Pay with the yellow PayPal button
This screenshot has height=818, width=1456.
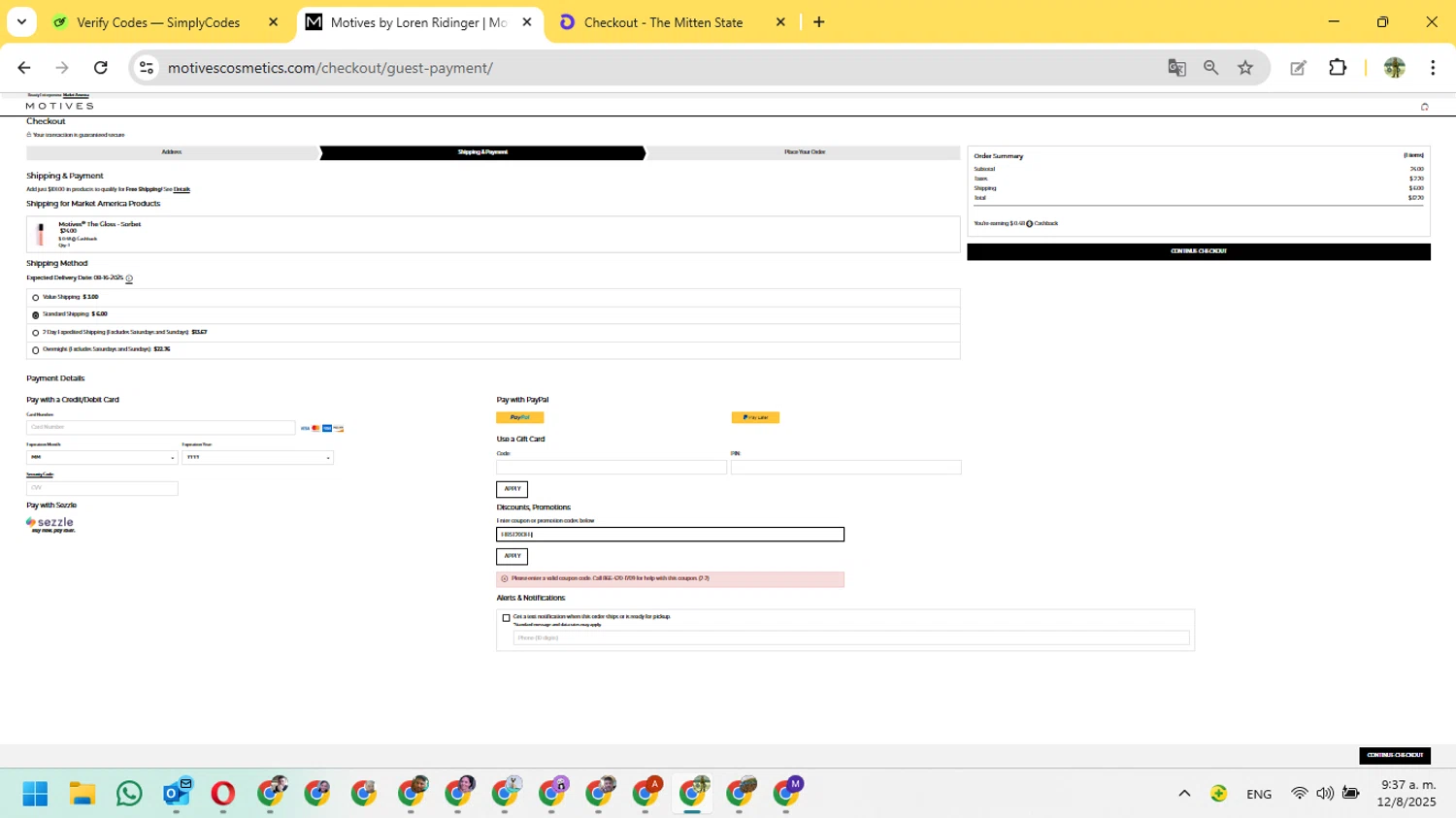point(520,417)
